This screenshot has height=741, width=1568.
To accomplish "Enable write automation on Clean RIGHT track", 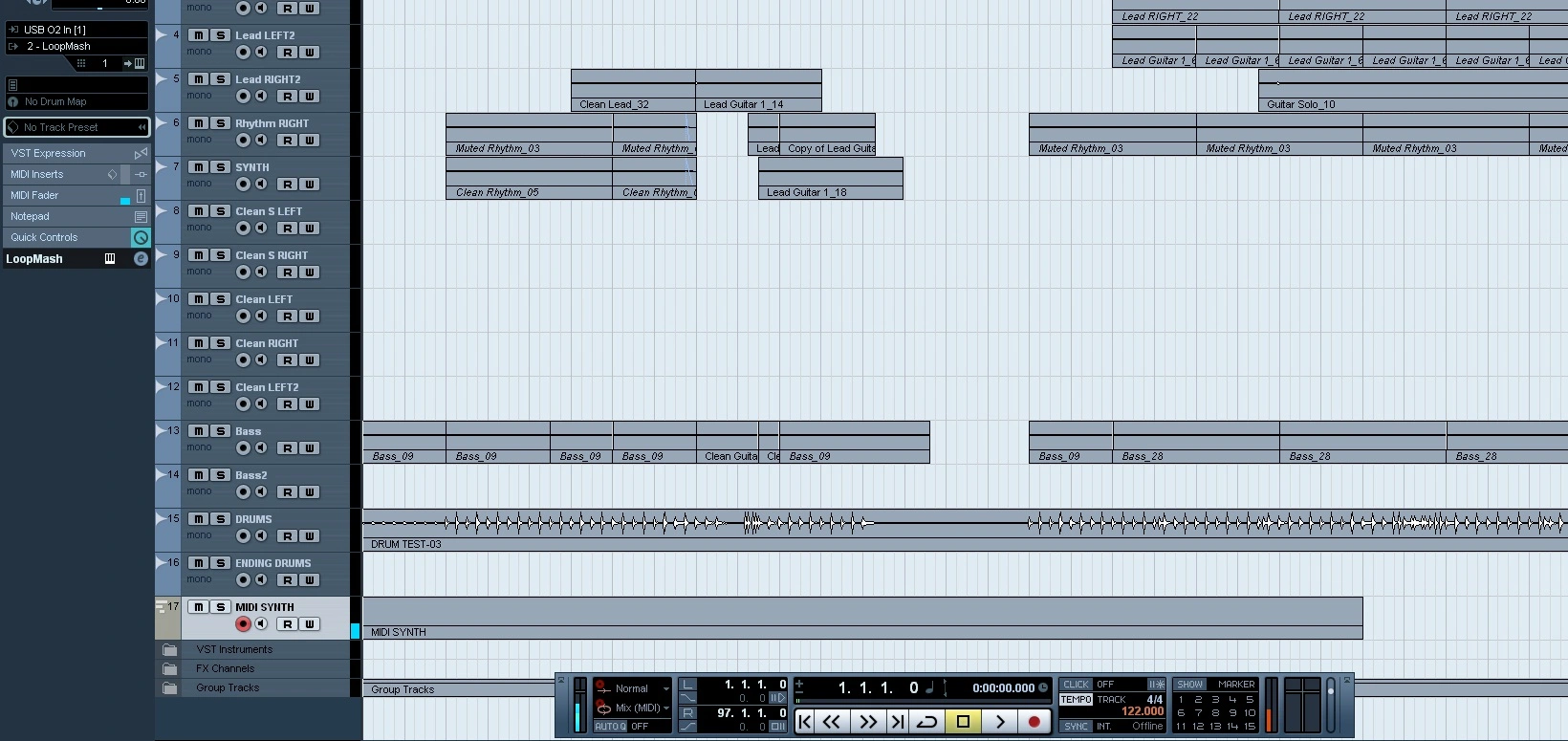I will pyautogui.click(x=309, y=360).
